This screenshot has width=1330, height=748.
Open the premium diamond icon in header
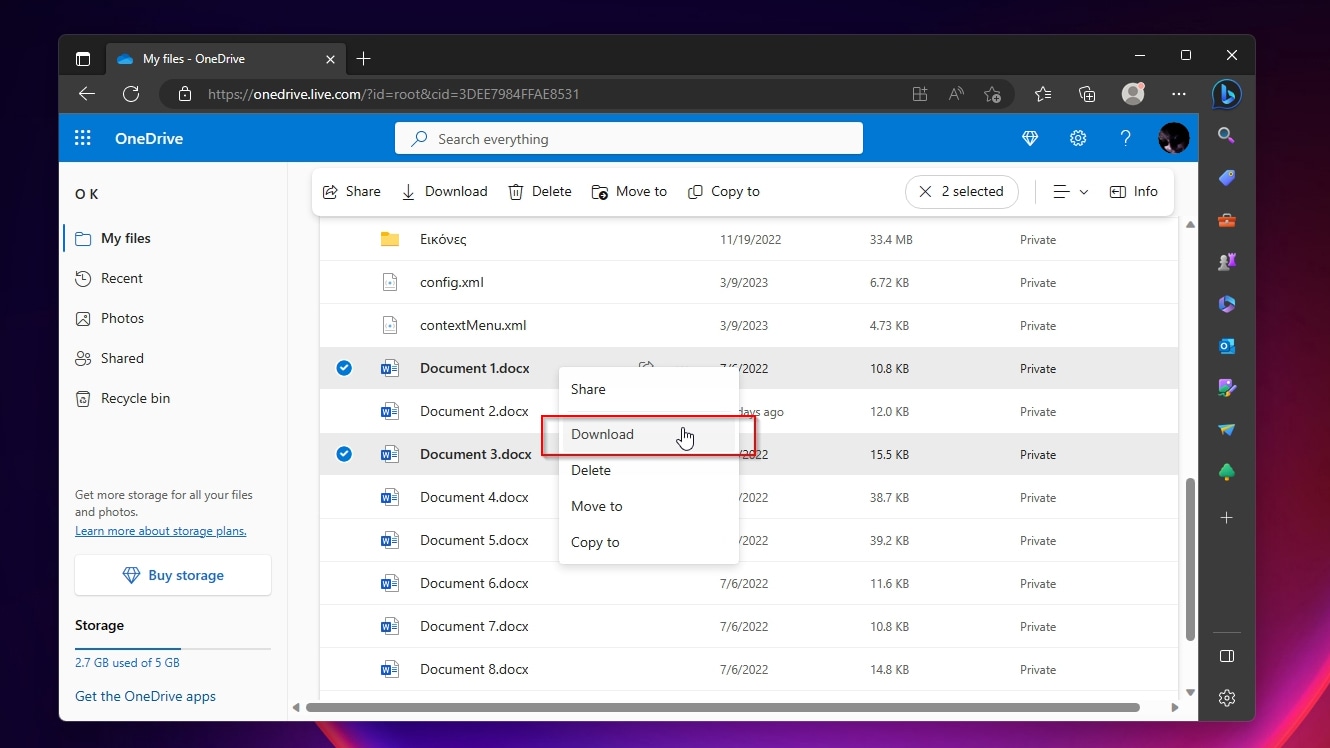(1030, 139)
